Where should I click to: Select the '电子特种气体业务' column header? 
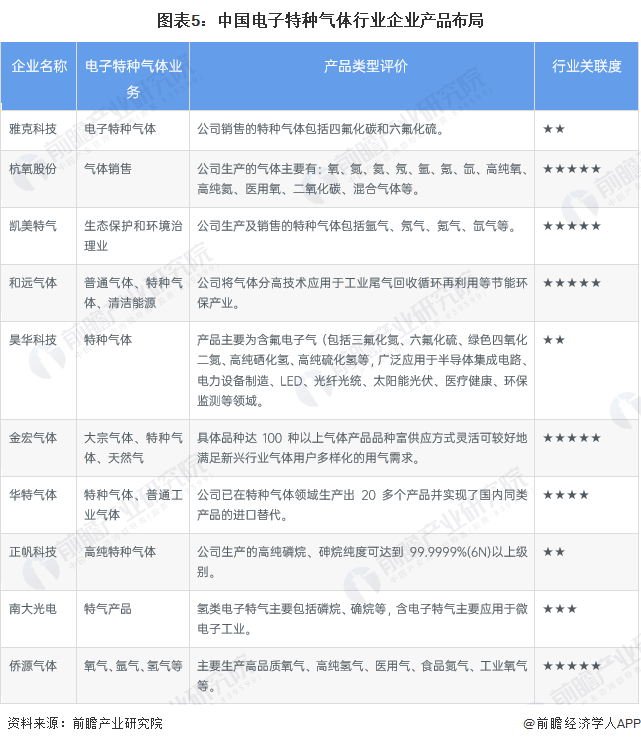[133, 78]
